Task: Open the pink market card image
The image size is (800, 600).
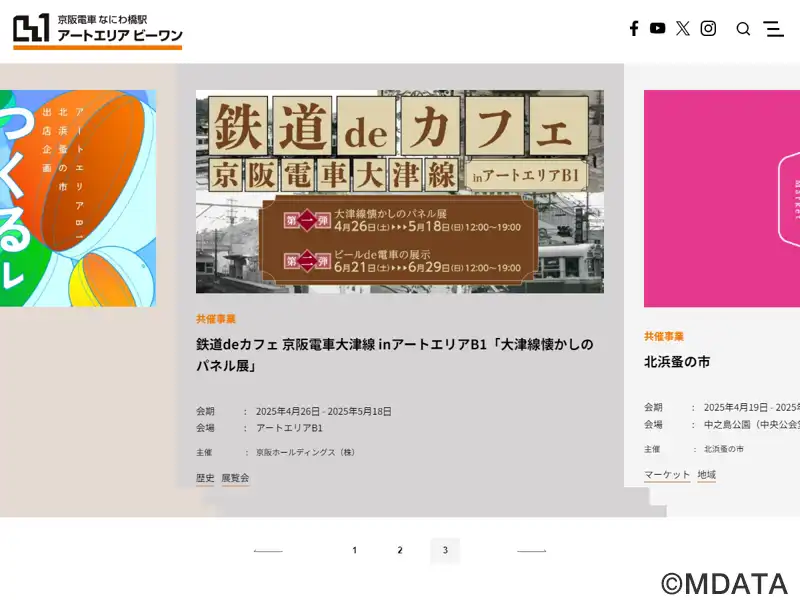Action: pos(722,198)
